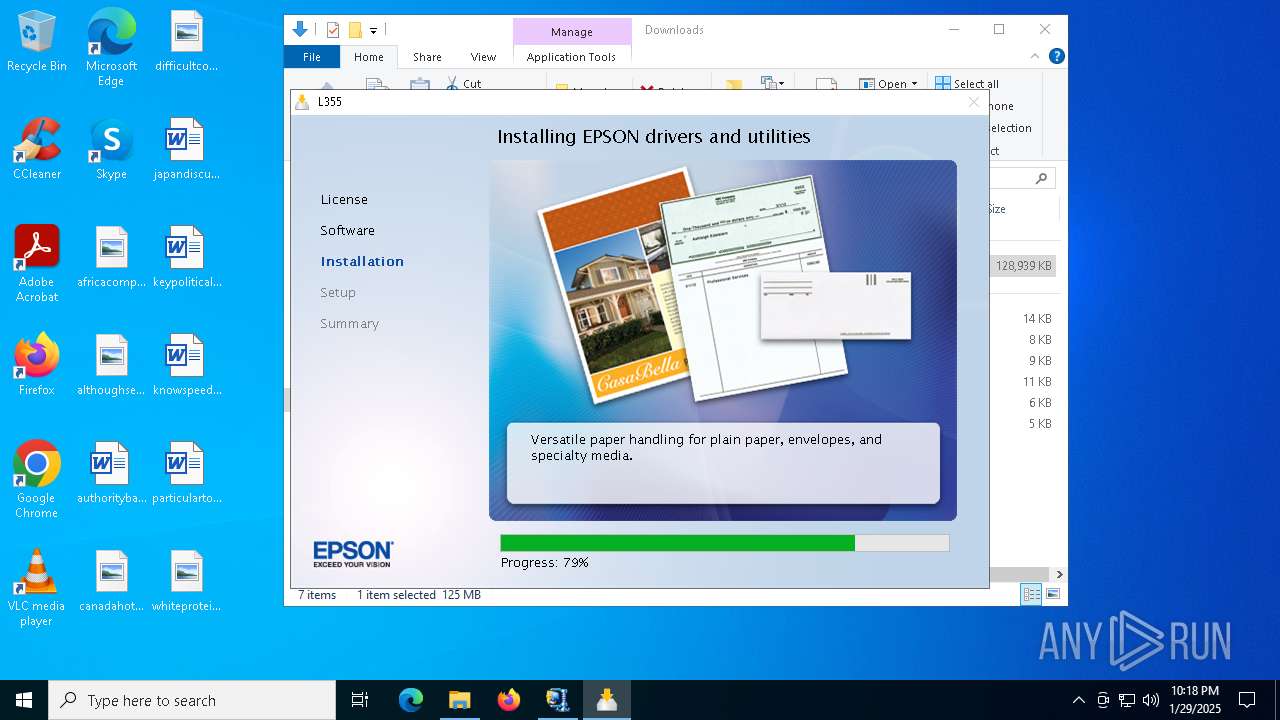Open the volume control in system tray
The width and height of the screenshot is (1280, 720).
(x=1151, y=700)
